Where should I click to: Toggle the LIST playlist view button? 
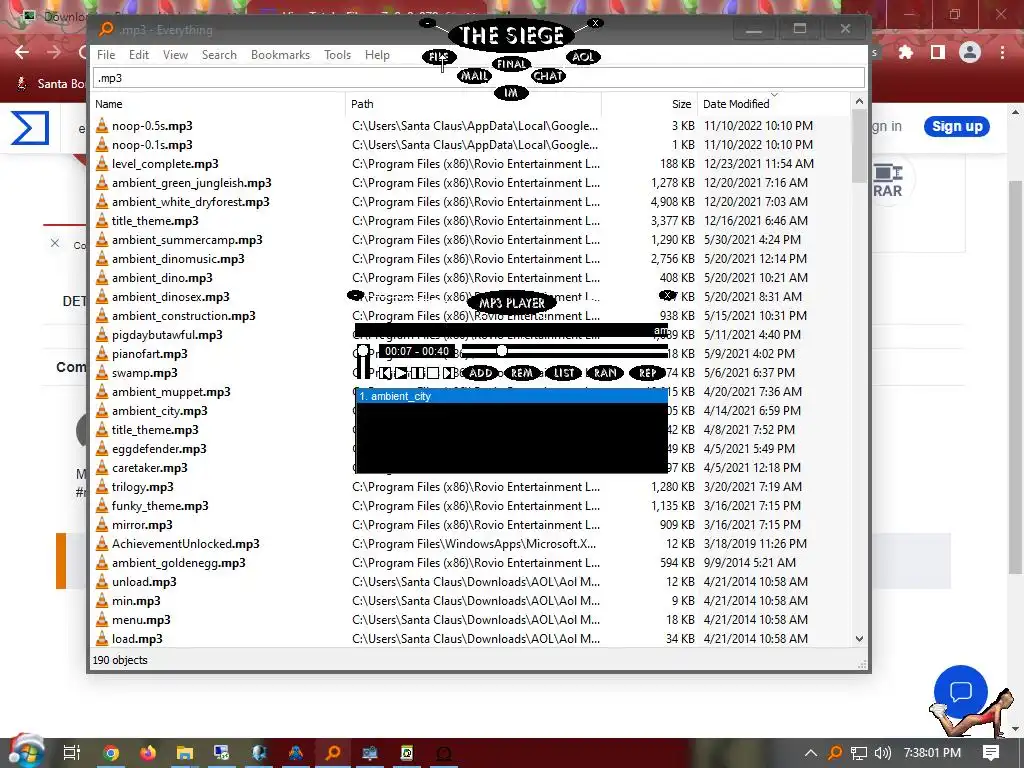[564, 373]
